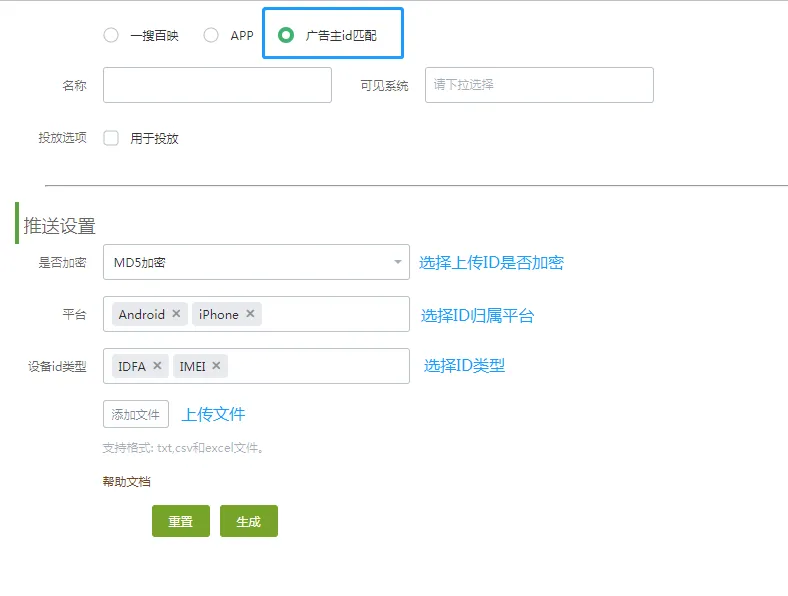This screenshot has height=596, width=788.
Task: Enable the 用于投放 checkbox
Action: pos(111,138)
